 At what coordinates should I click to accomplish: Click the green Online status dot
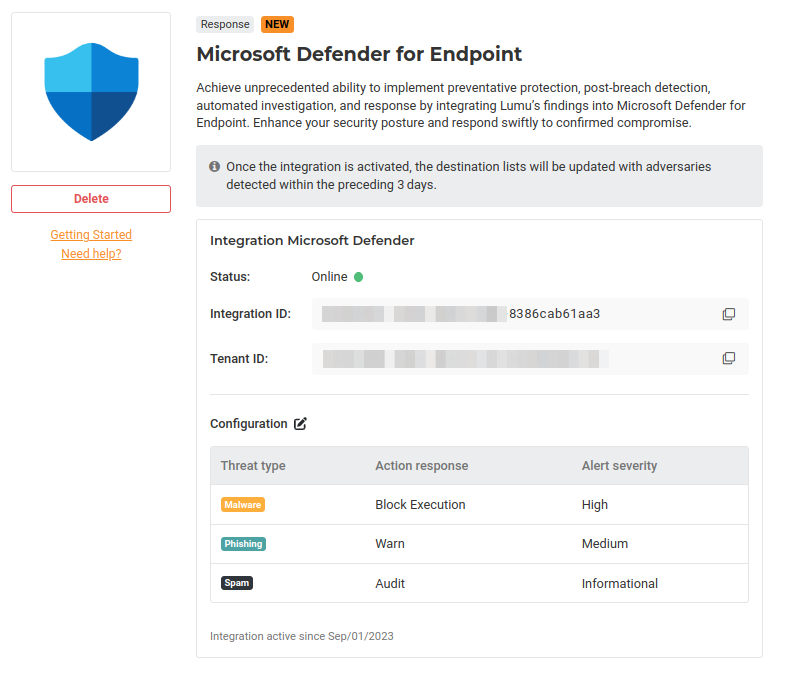359,277
